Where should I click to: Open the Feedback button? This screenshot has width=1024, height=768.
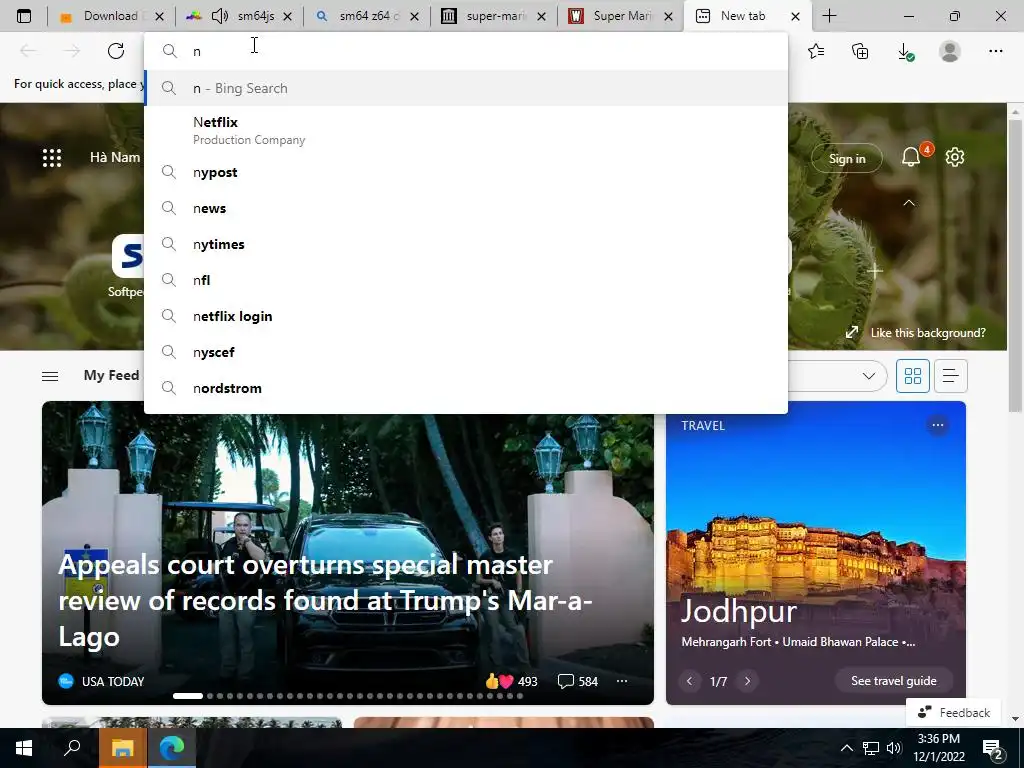[x=954, y=712]
